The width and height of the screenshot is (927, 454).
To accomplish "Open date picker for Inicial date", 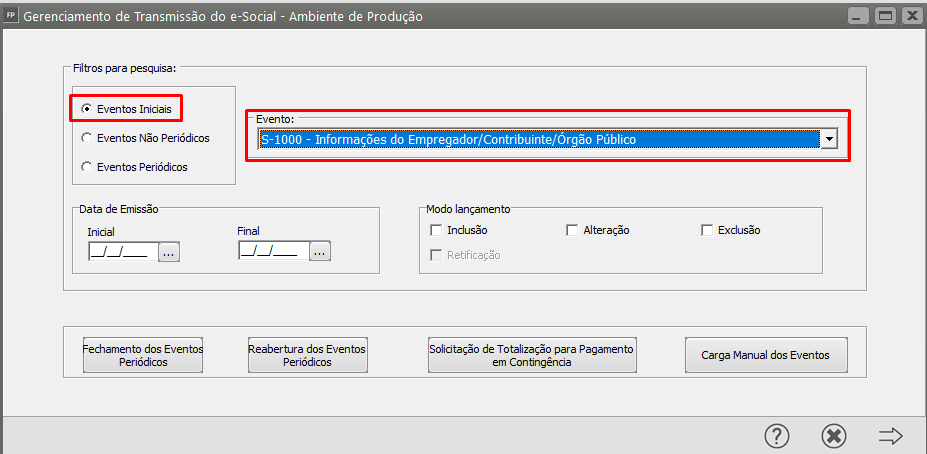I will 168,252.
